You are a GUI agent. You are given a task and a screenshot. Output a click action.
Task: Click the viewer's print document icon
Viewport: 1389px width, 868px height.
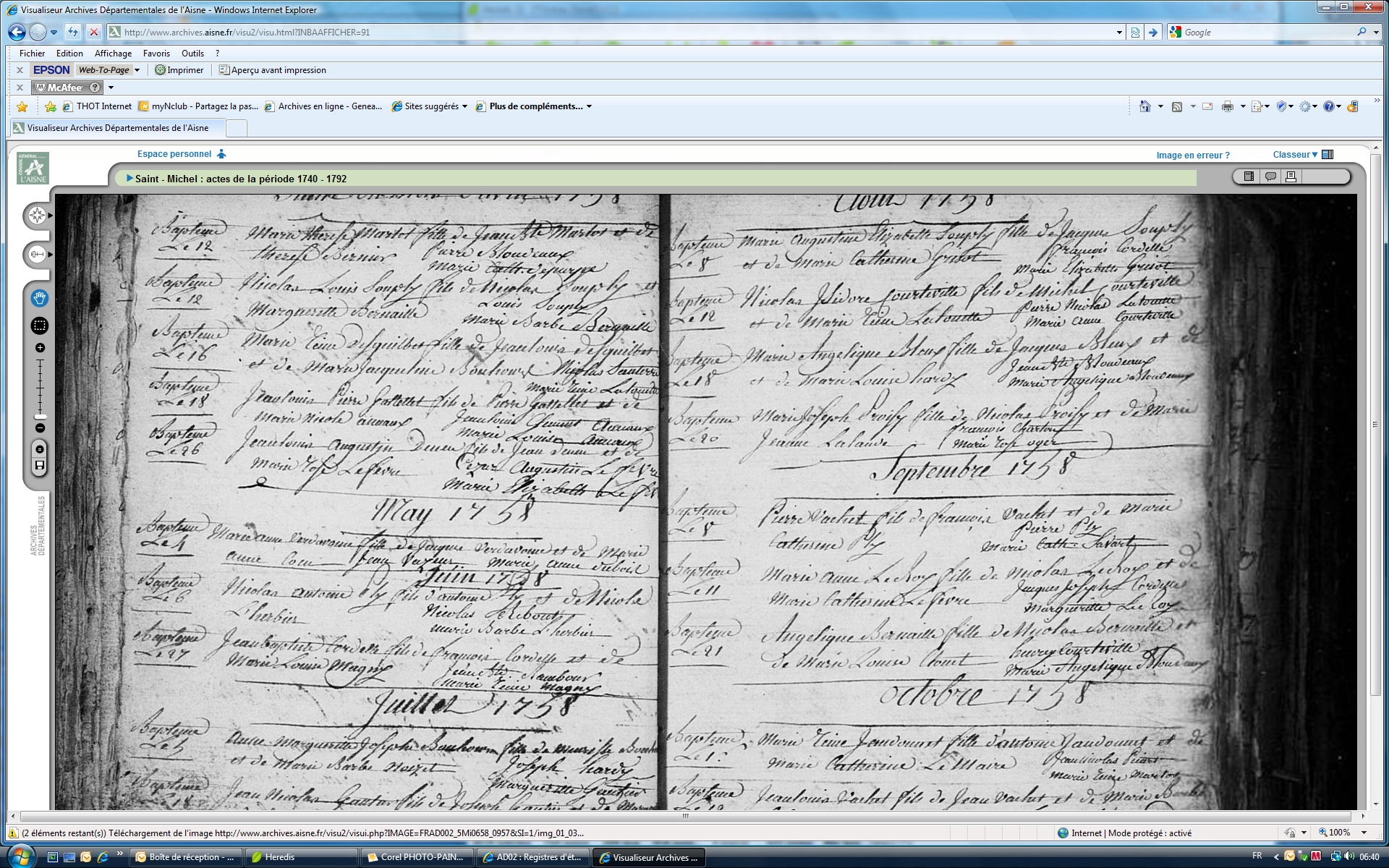[x=1291, y=176]
